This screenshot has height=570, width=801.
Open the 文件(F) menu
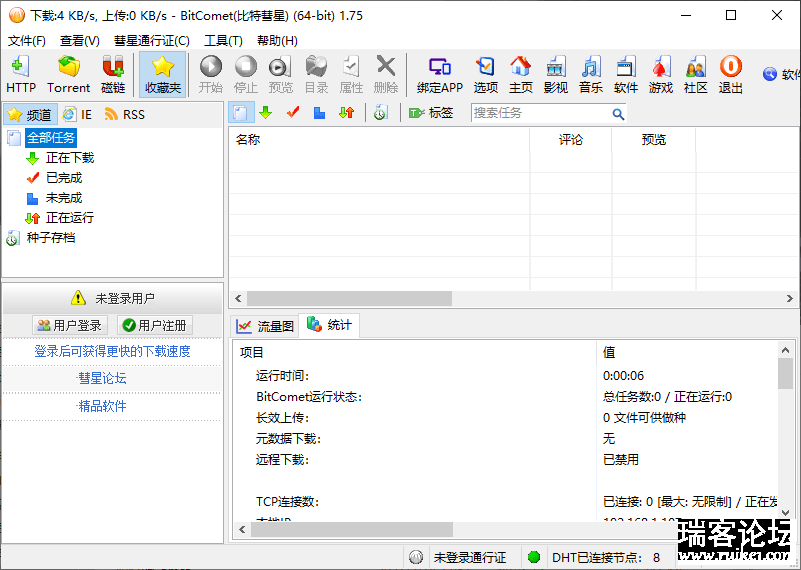click(27, 40)
